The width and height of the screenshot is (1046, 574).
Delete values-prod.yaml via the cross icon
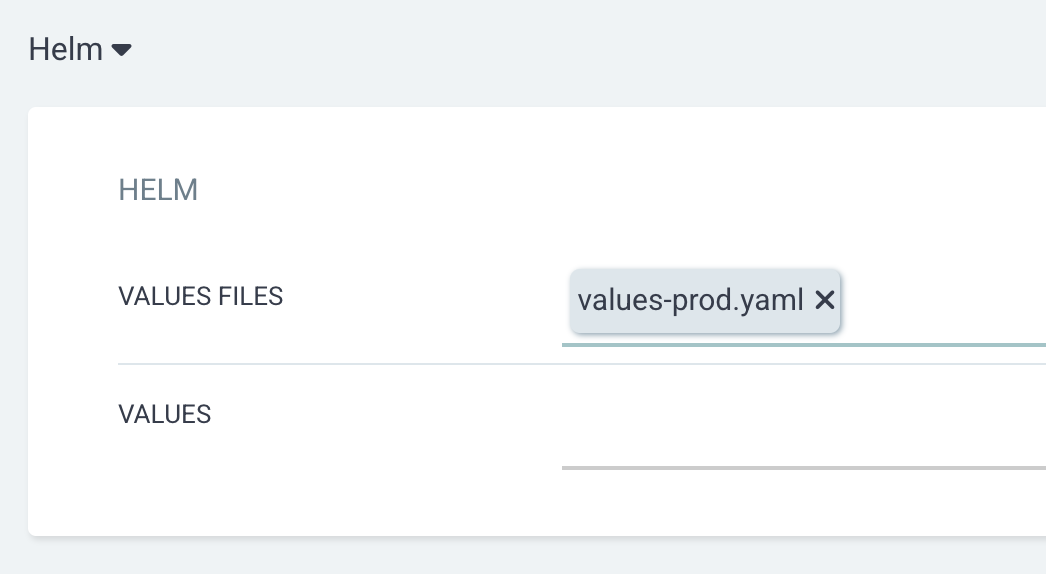(x=825, y=300)
